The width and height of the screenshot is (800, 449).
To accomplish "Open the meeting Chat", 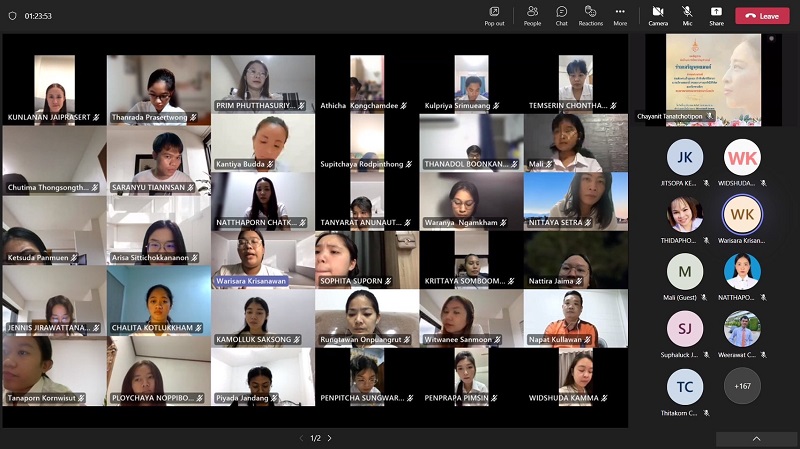I will (562, 15).
